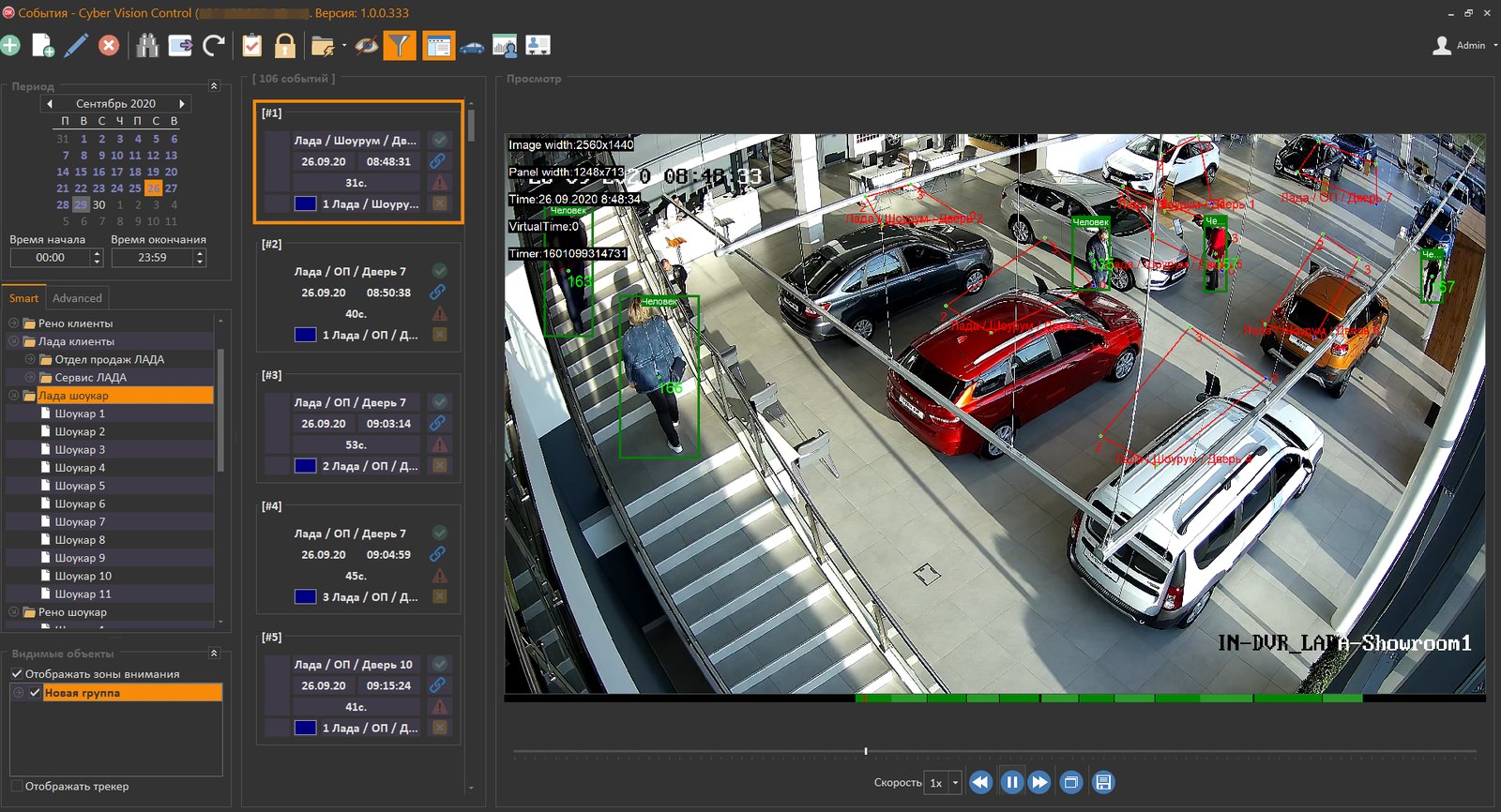Screen dimensions: 1501x812
Task: Click the new document with plus icon
Action: 43,45
